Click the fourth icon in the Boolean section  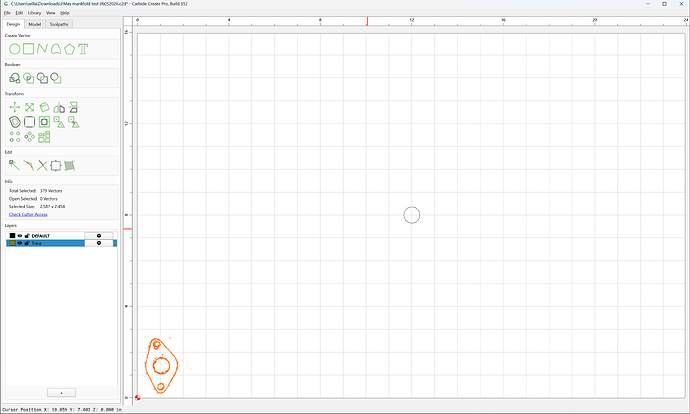[x=56, y=78]
